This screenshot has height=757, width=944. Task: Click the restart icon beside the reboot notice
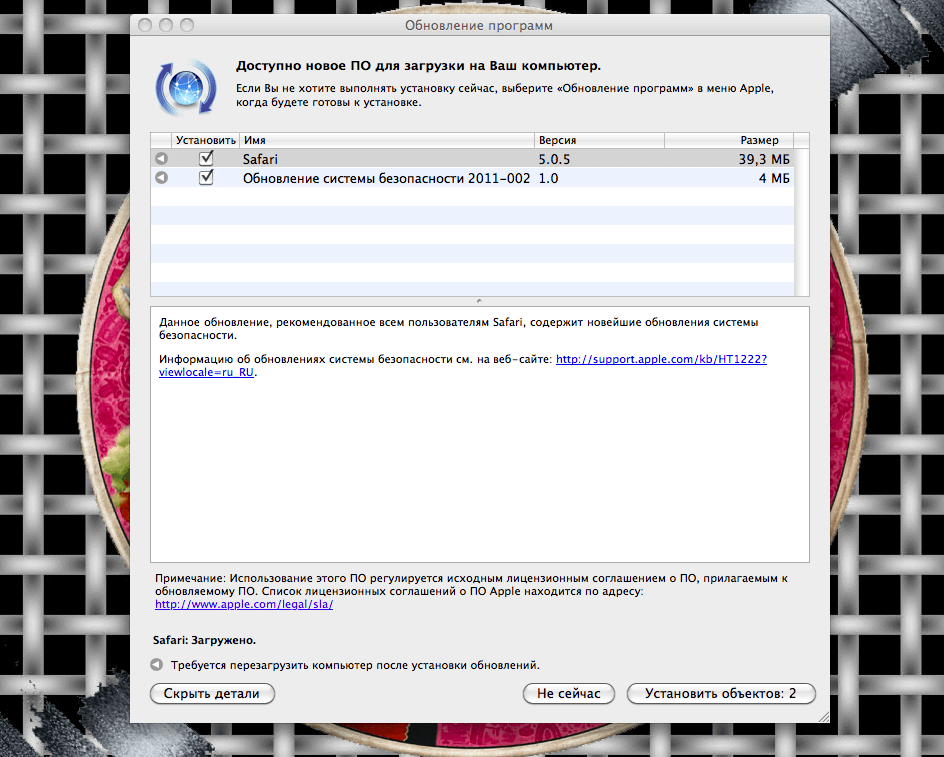pyautogui.click(x=157, y=665)
